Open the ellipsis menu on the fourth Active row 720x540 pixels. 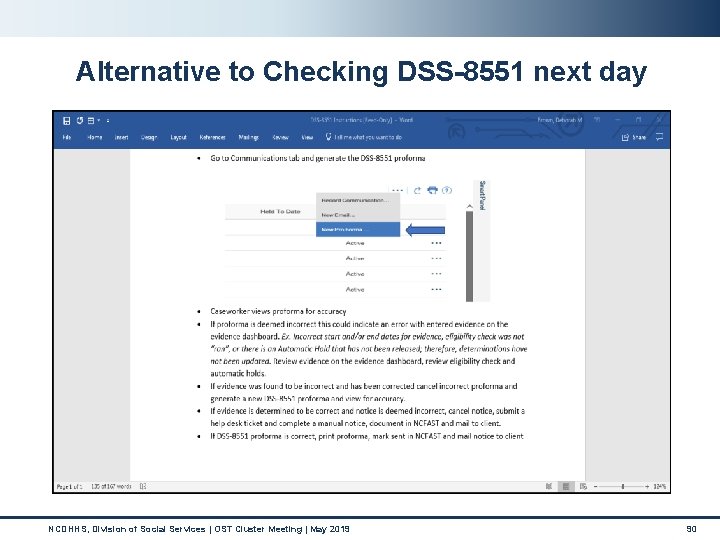tap(436, 289)
